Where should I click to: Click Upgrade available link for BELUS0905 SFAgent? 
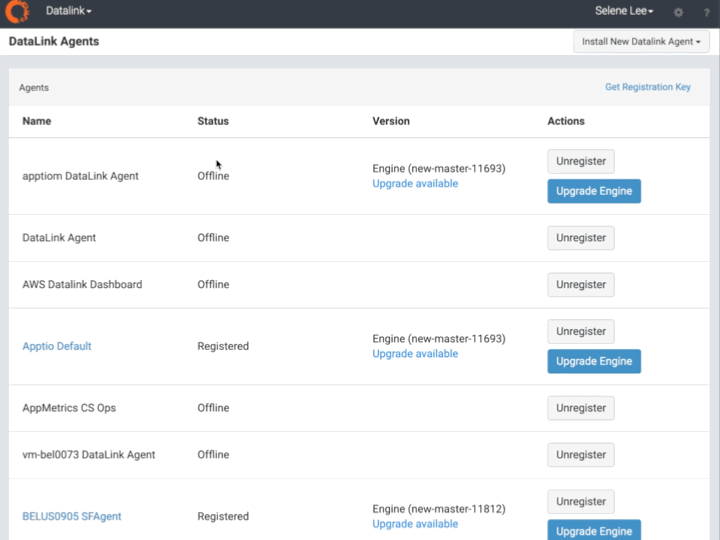[415, 524]
